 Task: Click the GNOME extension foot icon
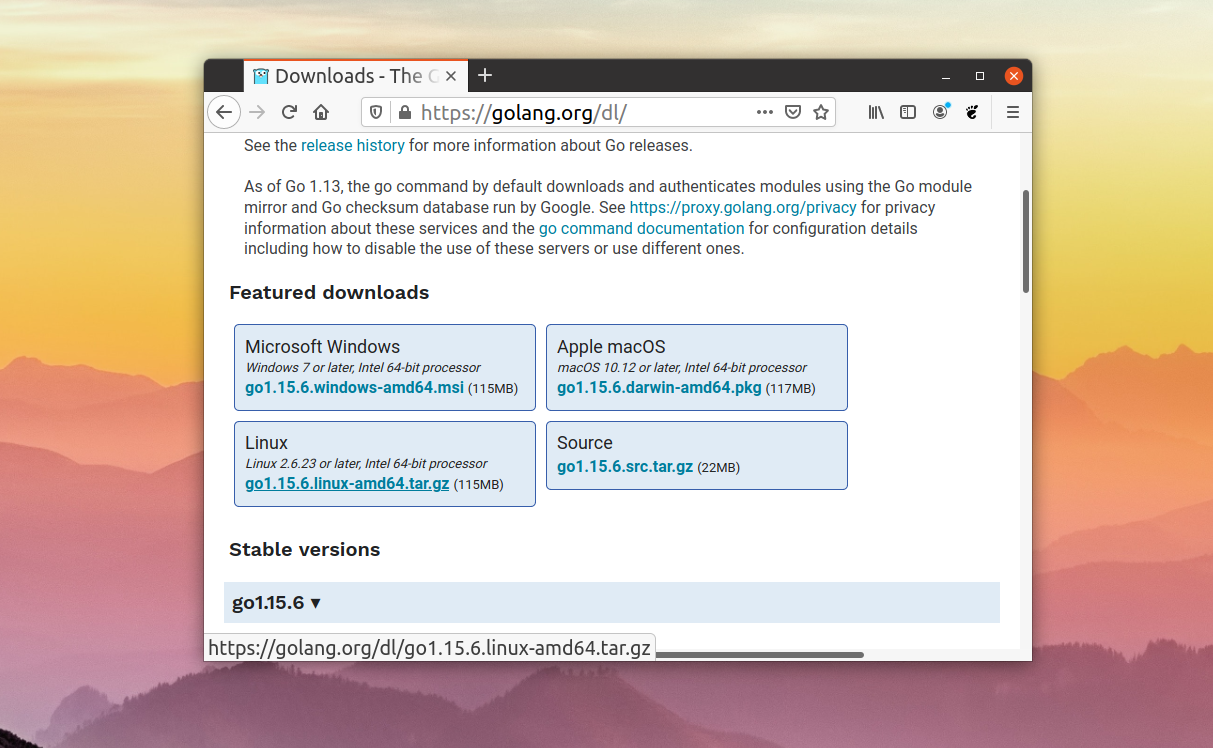click(x=971, y=112)
